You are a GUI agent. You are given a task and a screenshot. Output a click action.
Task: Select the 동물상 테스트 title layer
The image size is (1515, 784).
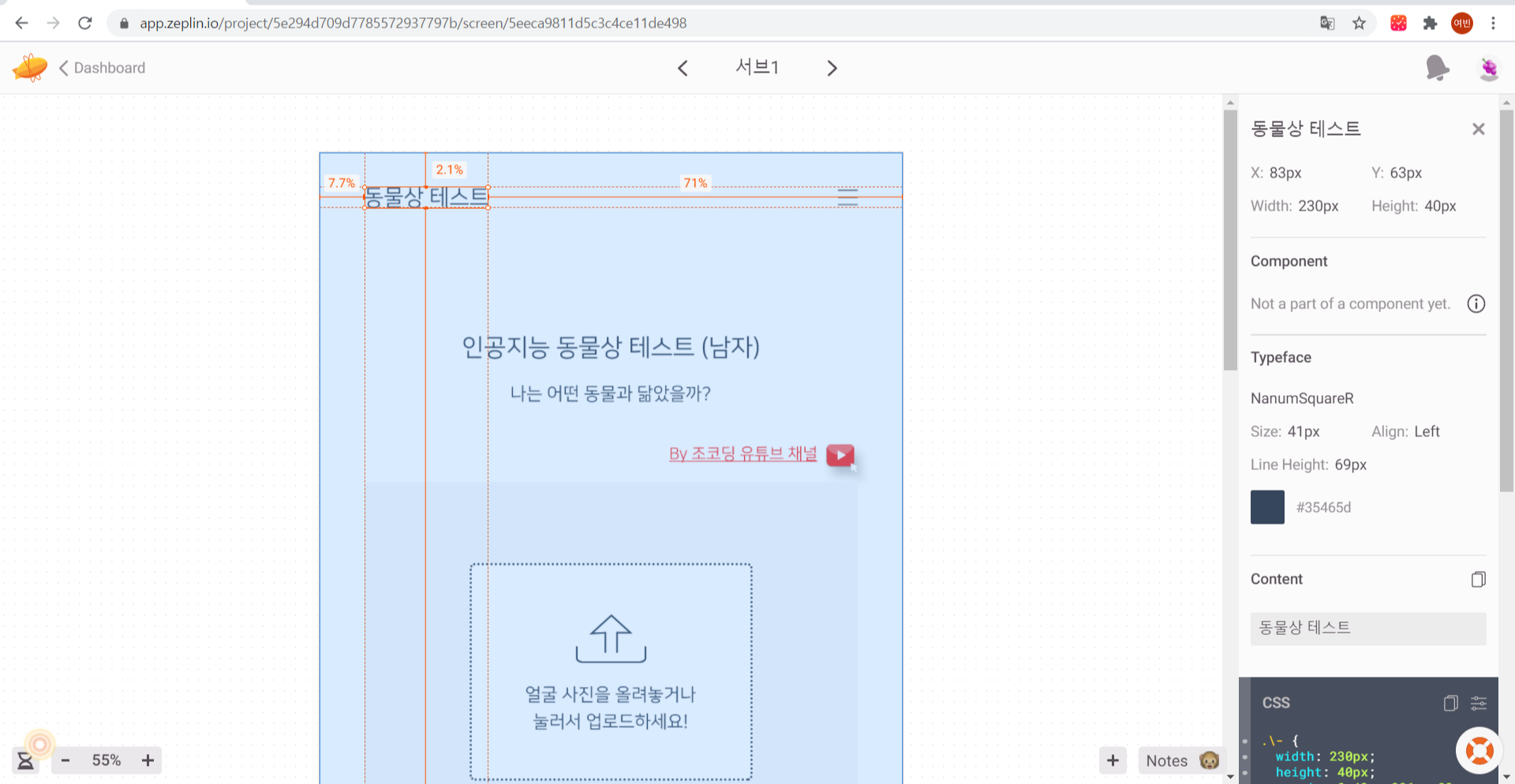tap(426, 197)
